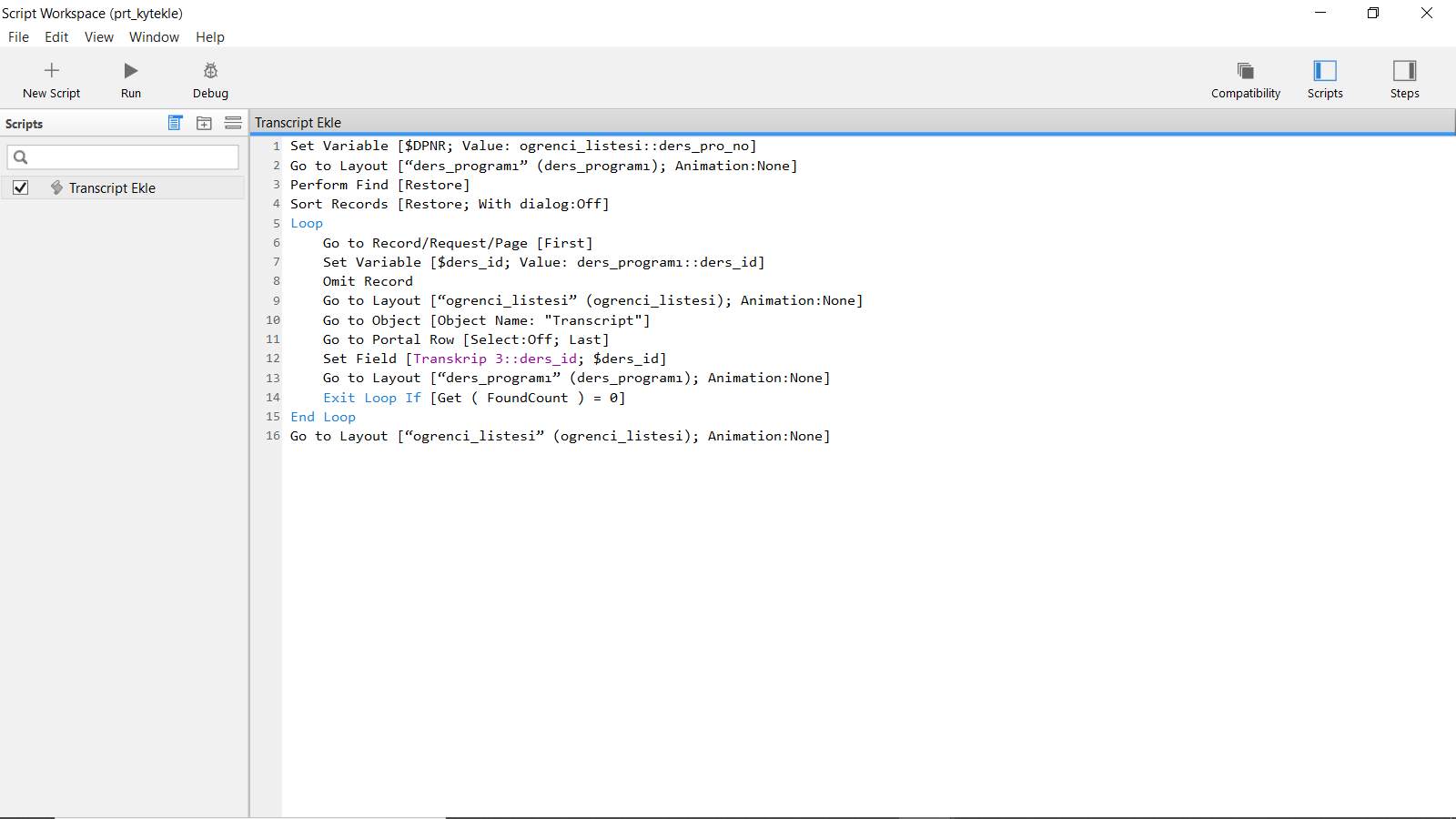Create a new folder in Scripts panel
Viewport: 1456px width, 819px height.
click(204, 123)
